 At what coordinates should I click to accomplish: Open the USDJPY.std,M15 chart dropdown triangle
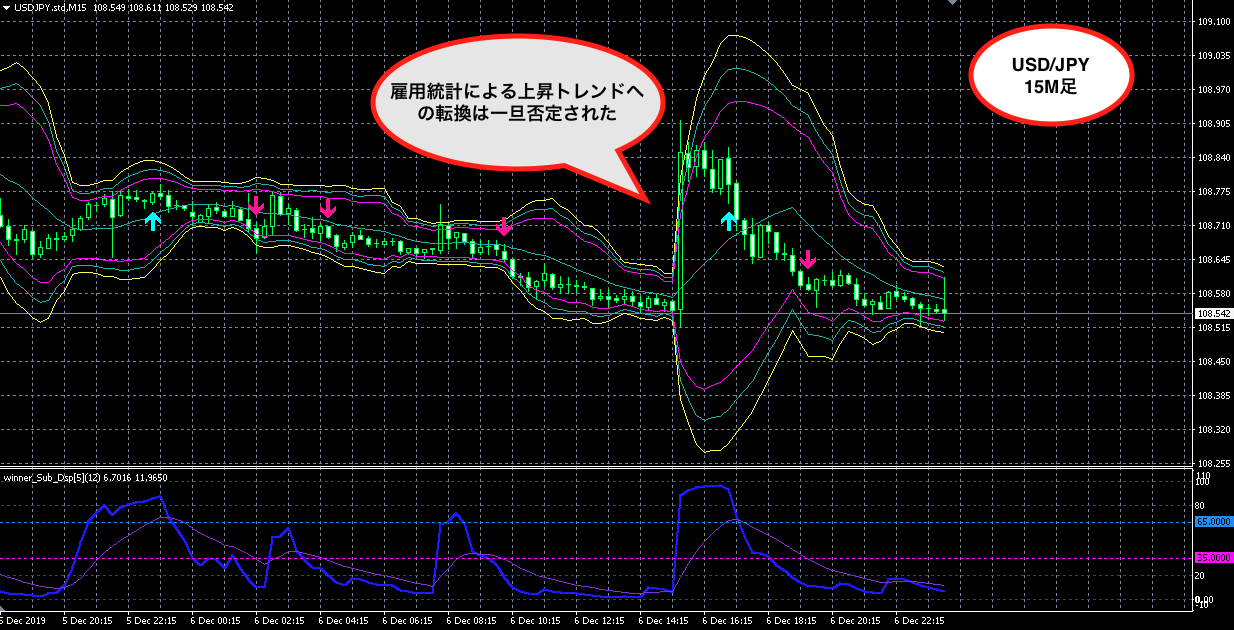tap(5, 8)
